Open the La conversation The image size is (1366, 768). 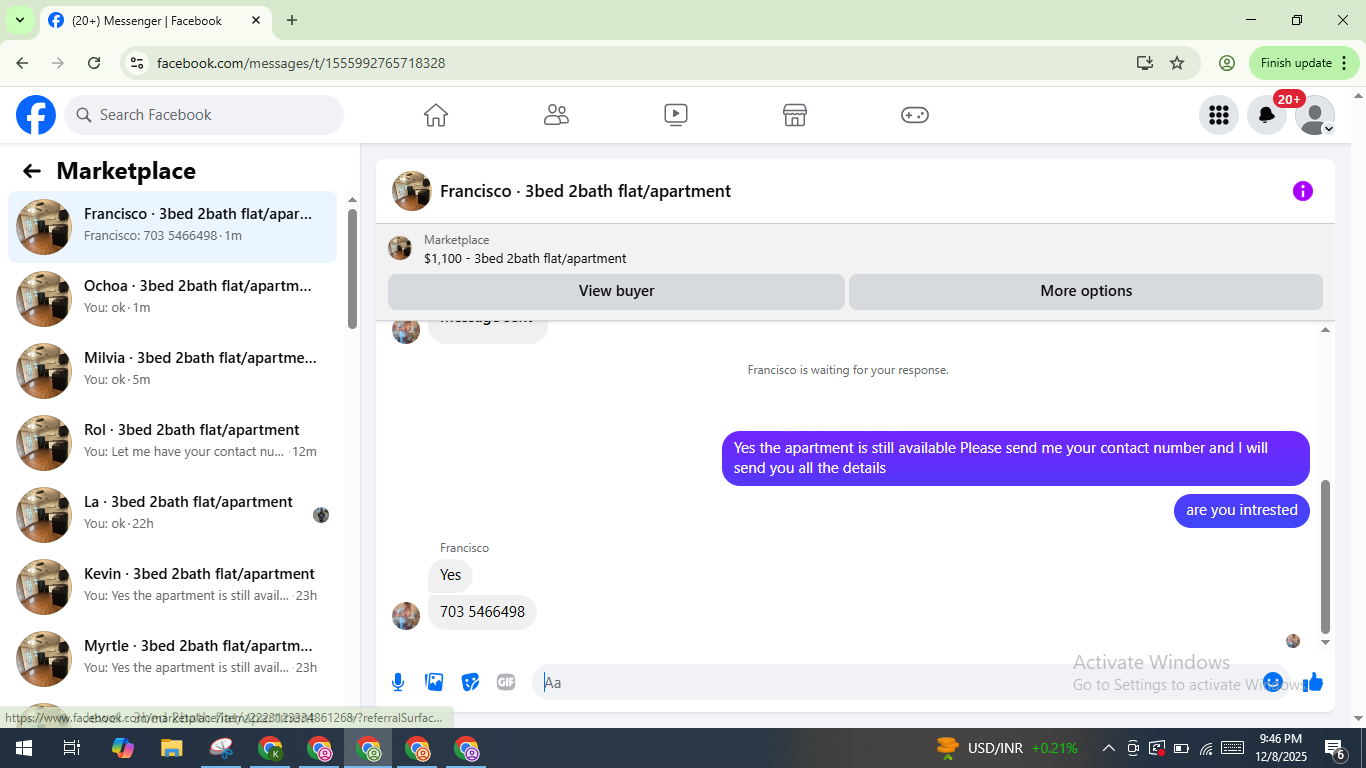[172, 515]
